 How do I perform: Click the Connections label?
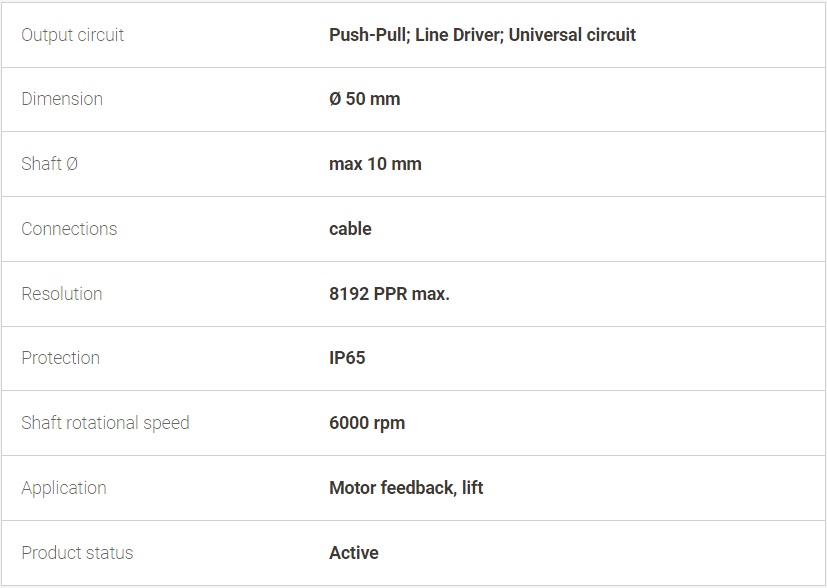pos(69,229)
